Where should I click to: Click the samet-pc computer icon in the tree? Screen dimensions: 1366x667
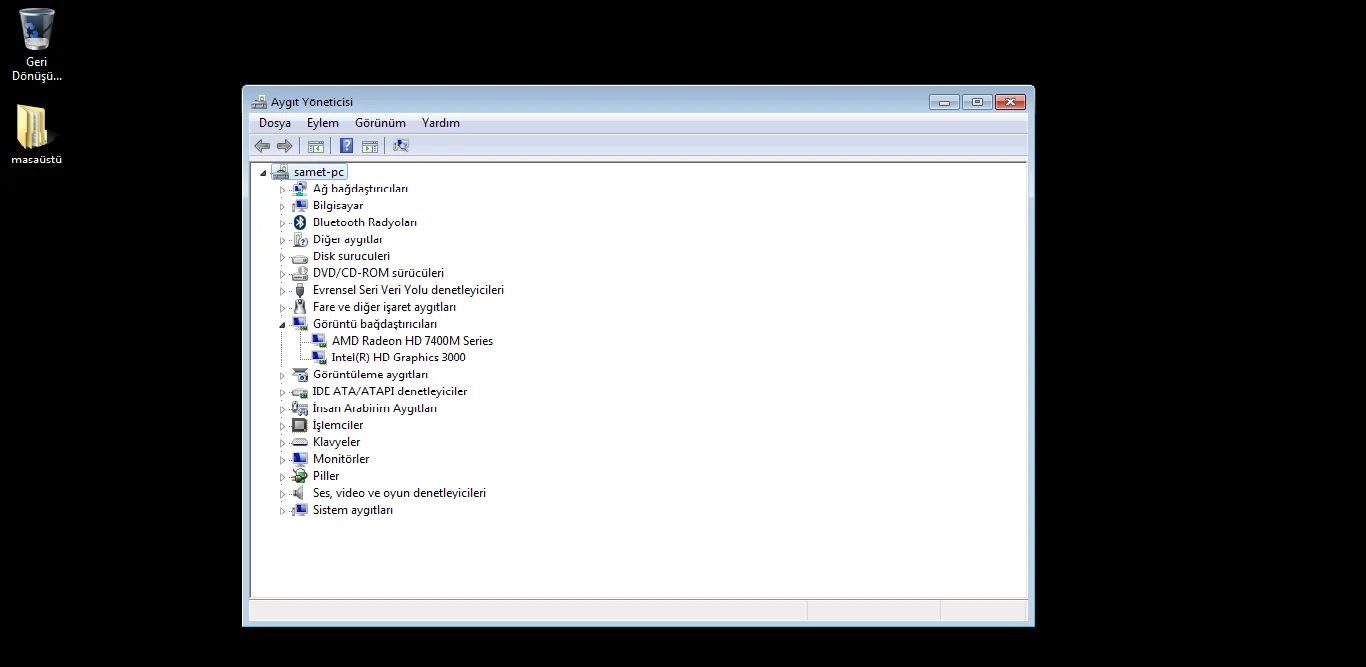pyautogui.click(x=280, y=172)
